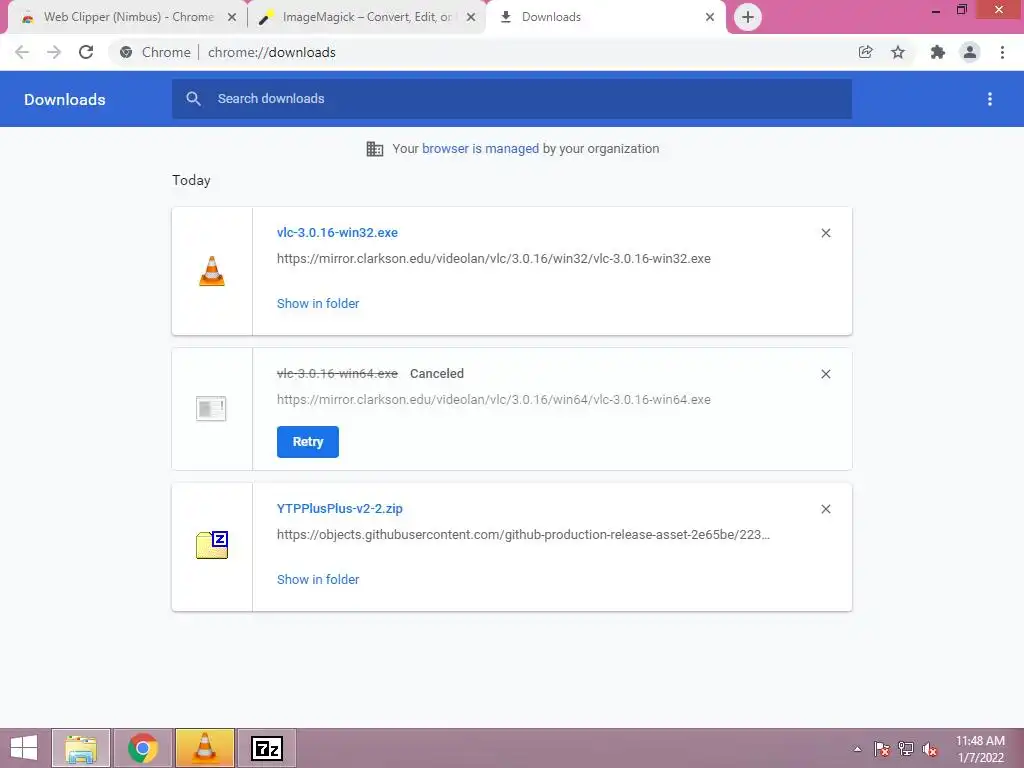Viewport: 1024px width, 768px height.
Task: Select the Downloads tab
Action: (x=605, y=17)
